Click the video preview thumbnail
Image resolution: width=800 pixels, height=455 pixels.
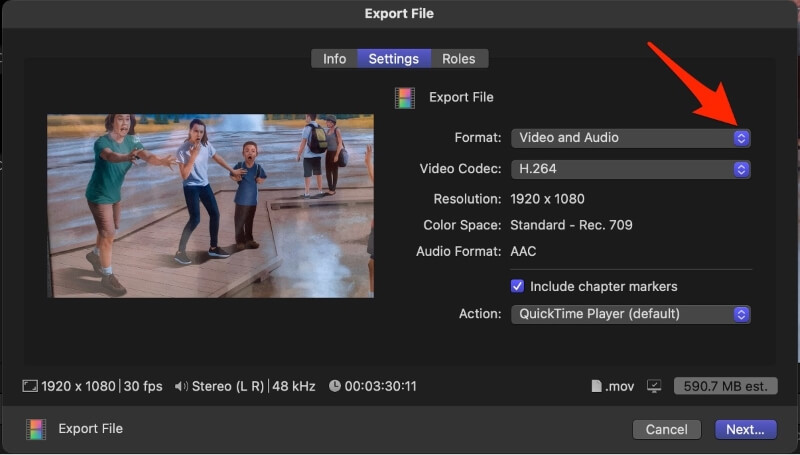pyautogui.click(x=210, y=206)
